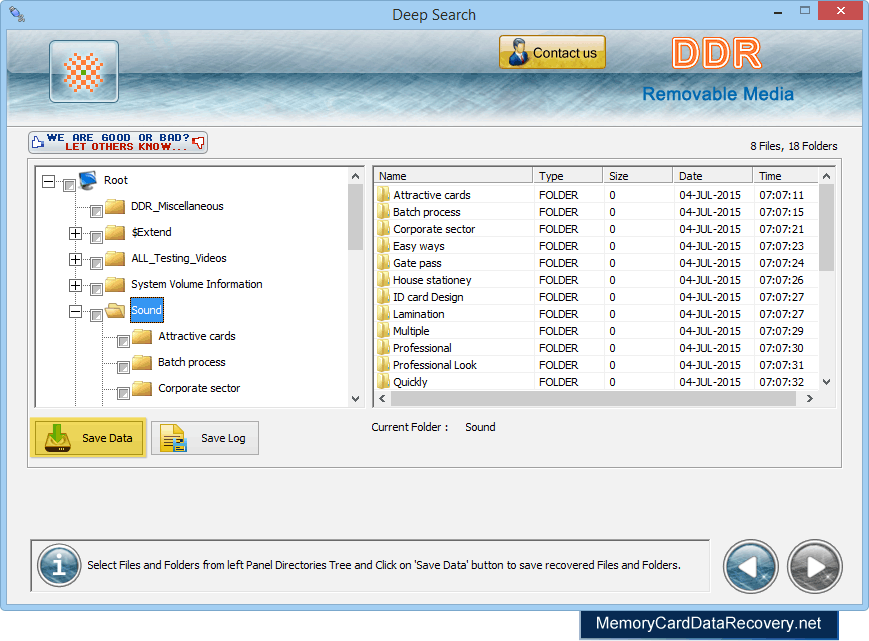The width and height of the screenshot is (869, 641).
Task: Collapse the Sound tree node
Action: coord(75,311)
